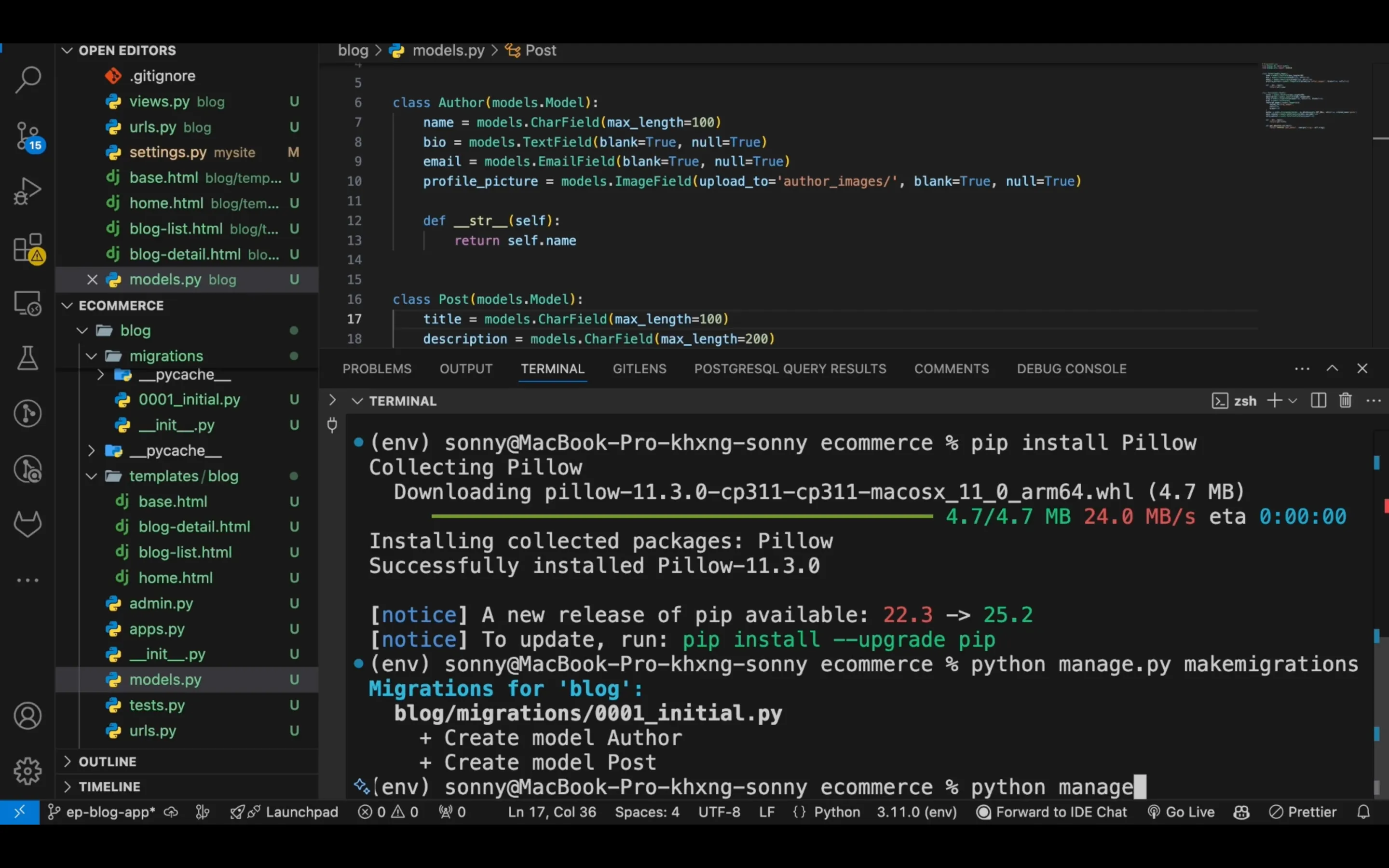Open Source Control view with 15 badge
The height and width of the screenshot is (868, 1389).
click(27, 136)
